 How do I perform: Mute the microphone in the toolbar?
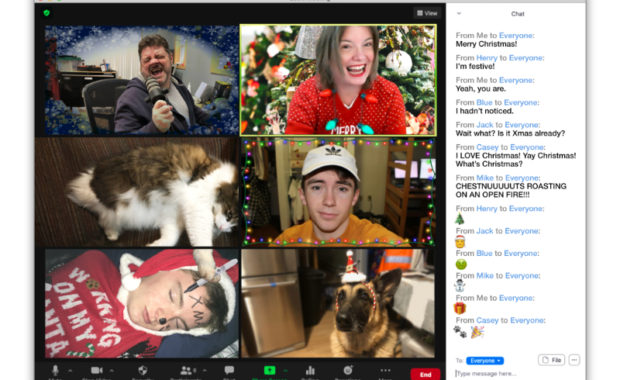pos(55,371)
